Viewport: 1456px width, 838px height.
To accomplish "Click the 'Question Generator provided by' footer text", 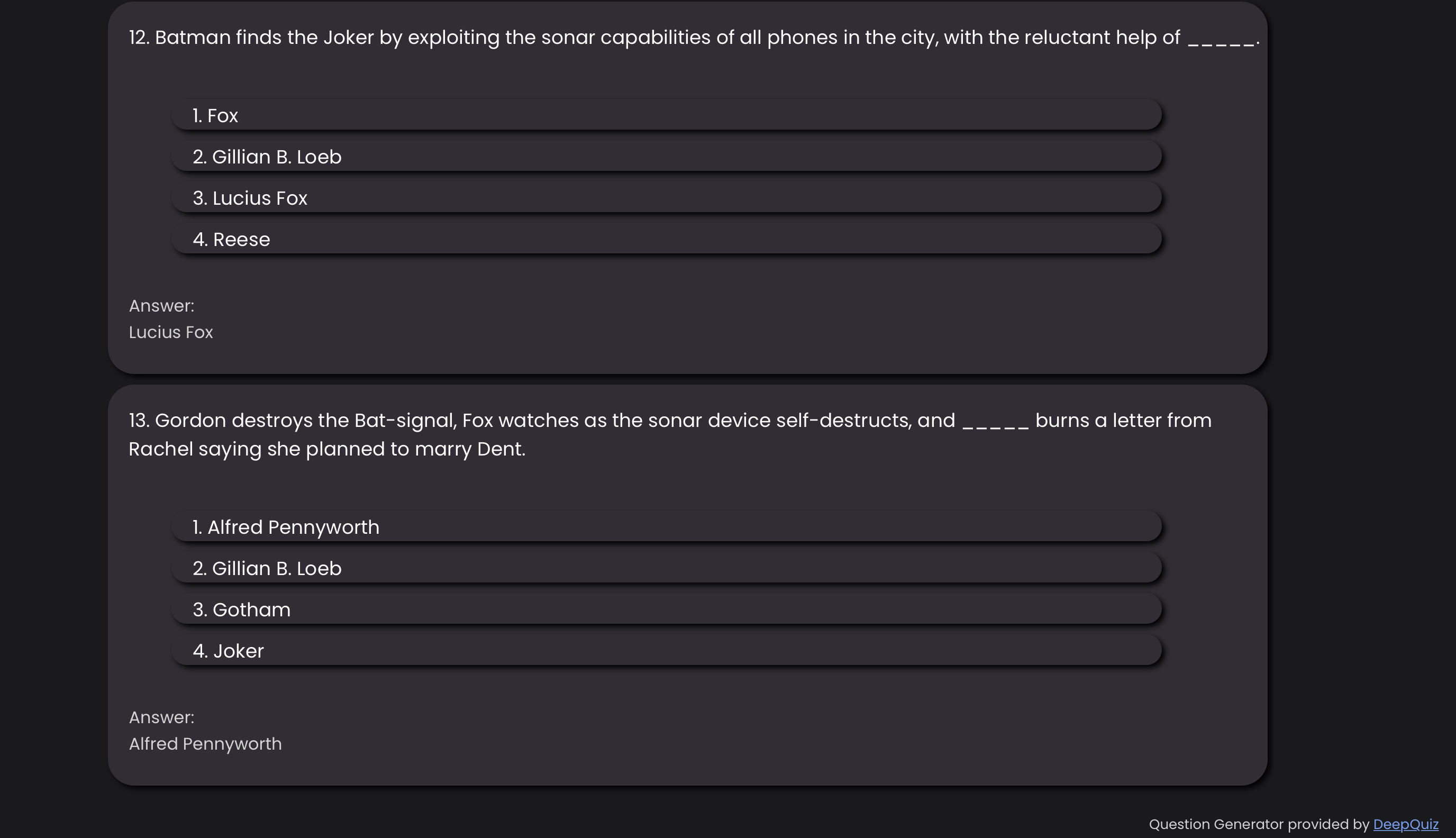I will pos(1259,824).
